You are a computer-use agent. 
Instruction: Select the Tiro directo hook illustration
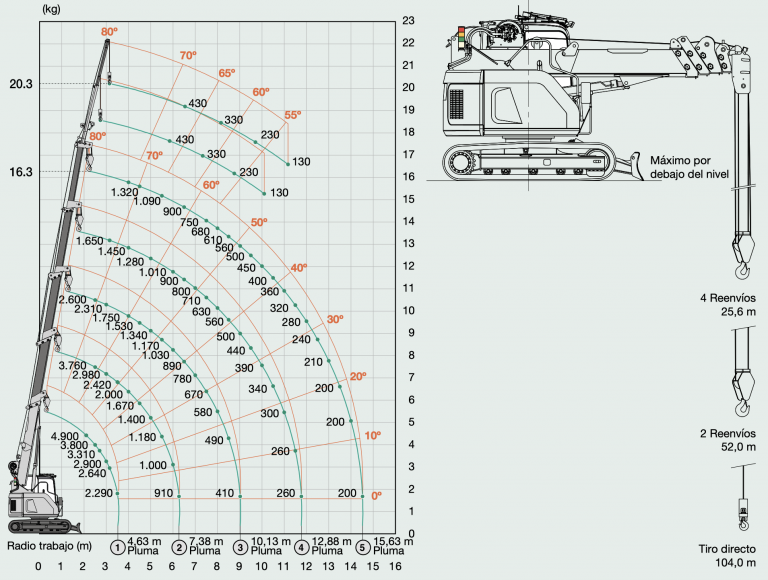[744, 498]
